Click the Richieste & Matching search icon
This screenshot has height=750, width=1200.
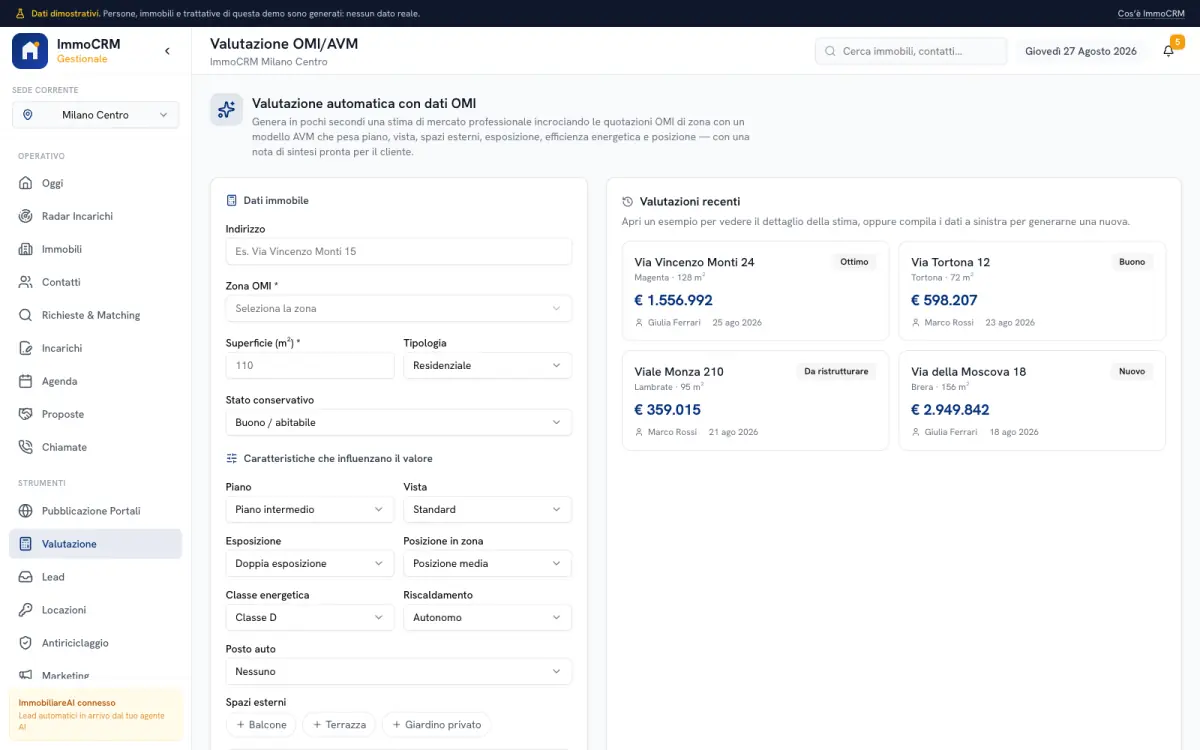click(x=26, y=315)
